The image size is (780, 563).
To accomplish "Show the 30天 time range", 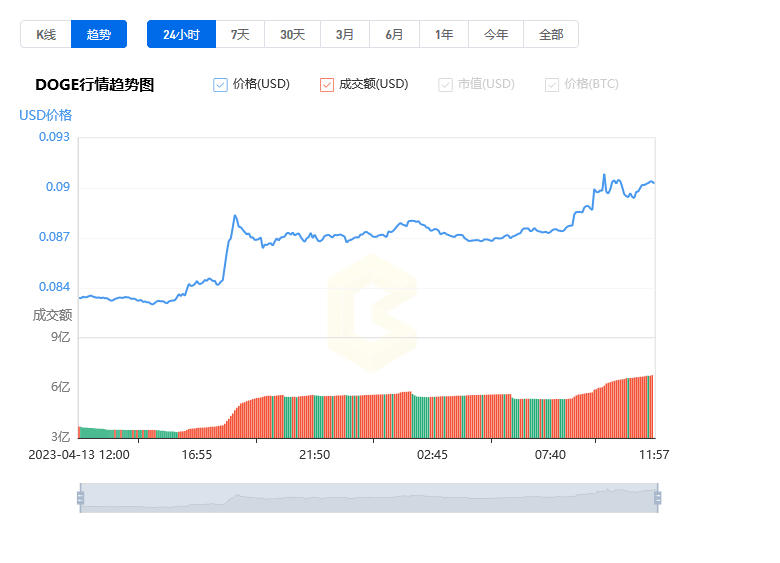I will (x=292, y=35).
